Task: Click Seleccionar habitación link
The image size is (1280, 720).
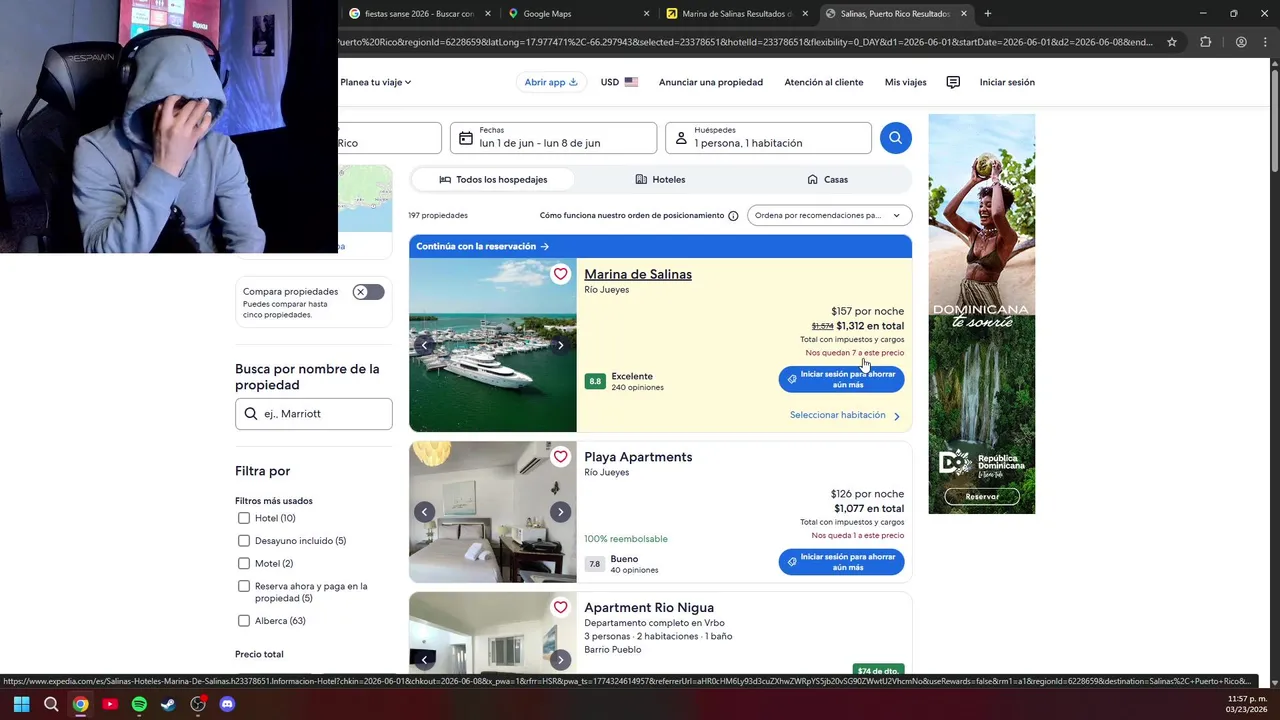Action: click(845, 415)
